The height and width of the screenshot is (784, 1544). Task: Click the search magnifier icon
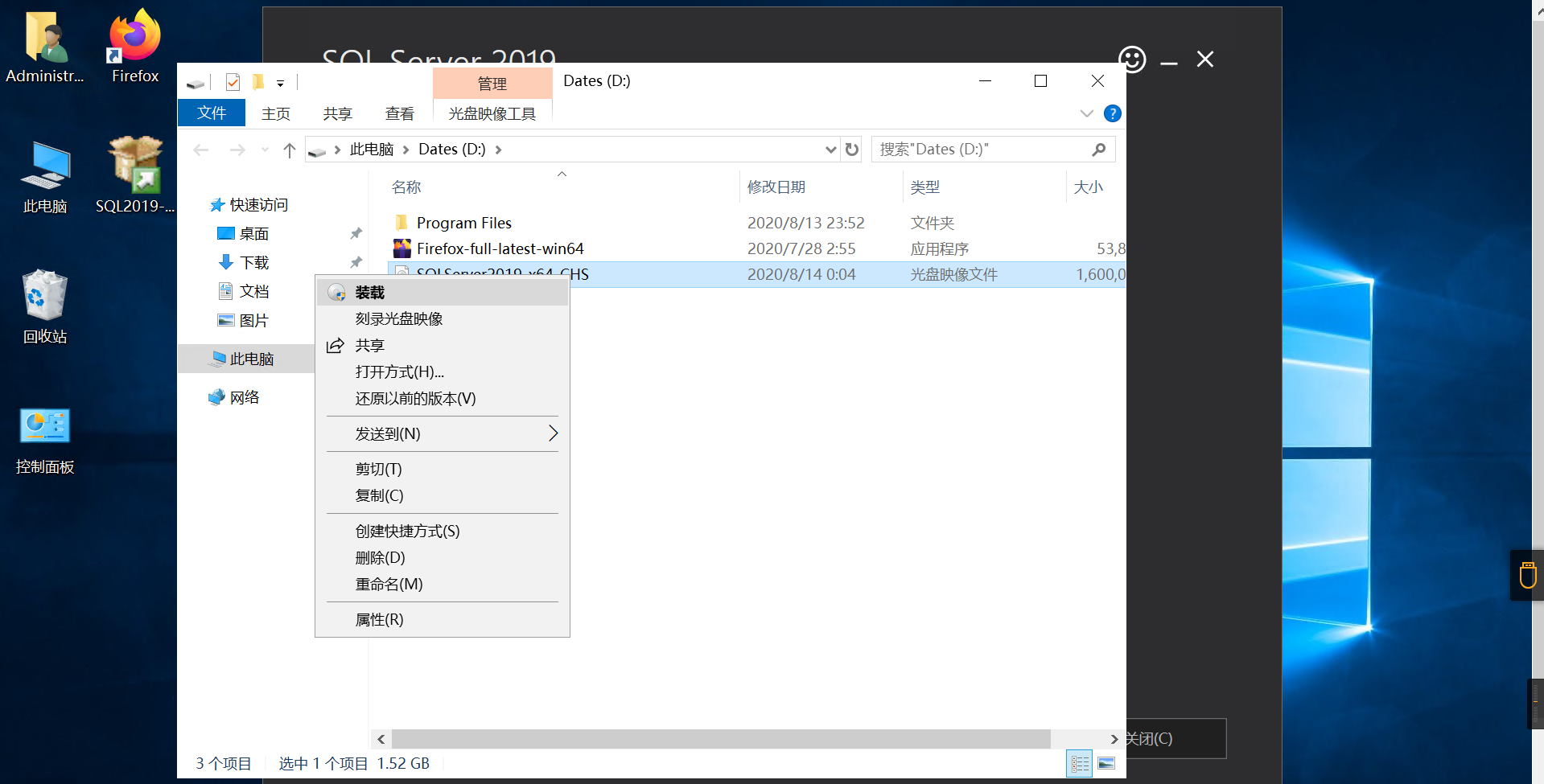pos(1099,150)
